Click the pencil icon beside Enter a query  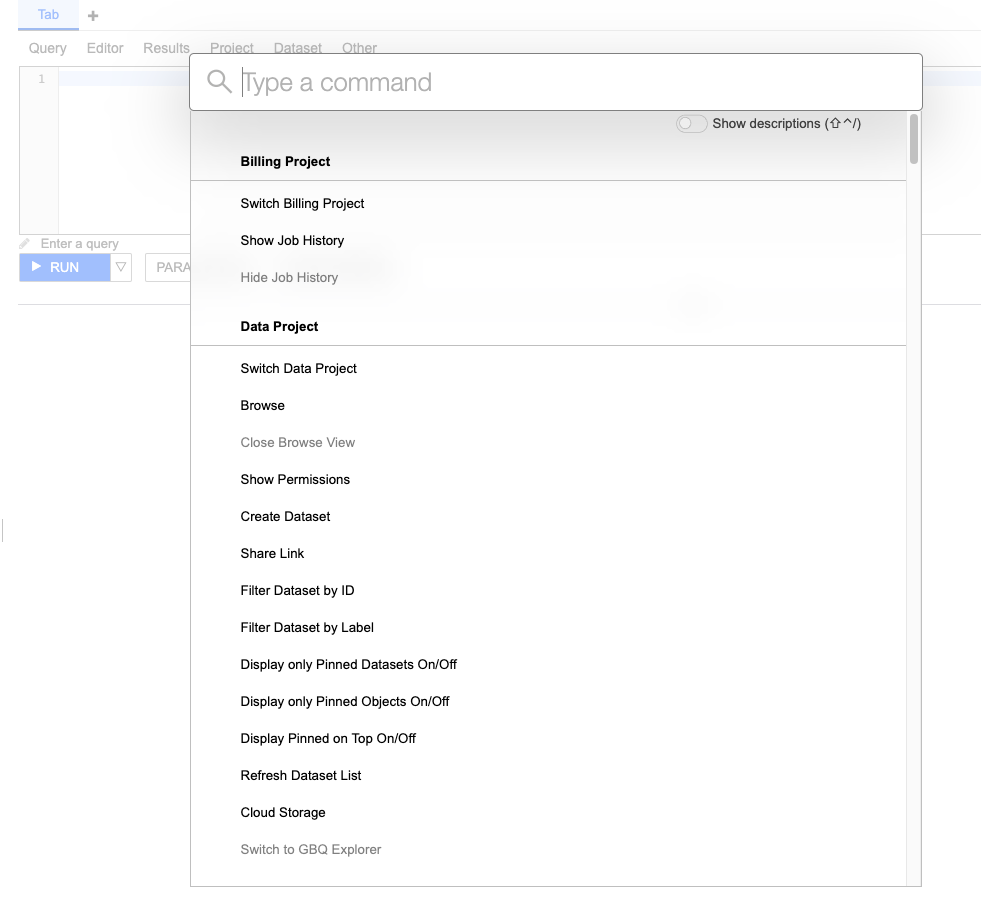25,244
